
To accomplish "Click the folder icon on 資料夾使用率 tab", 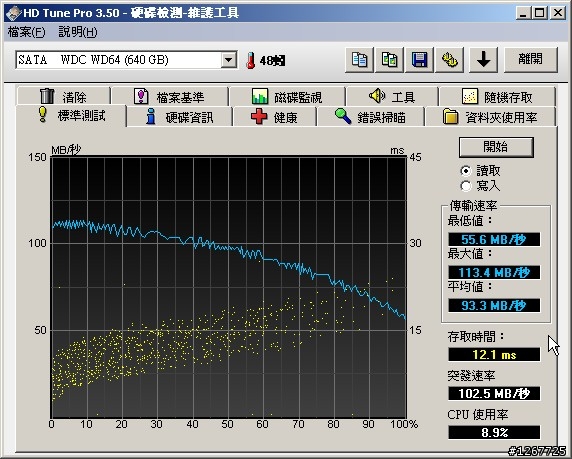I will tap(451, 117).
